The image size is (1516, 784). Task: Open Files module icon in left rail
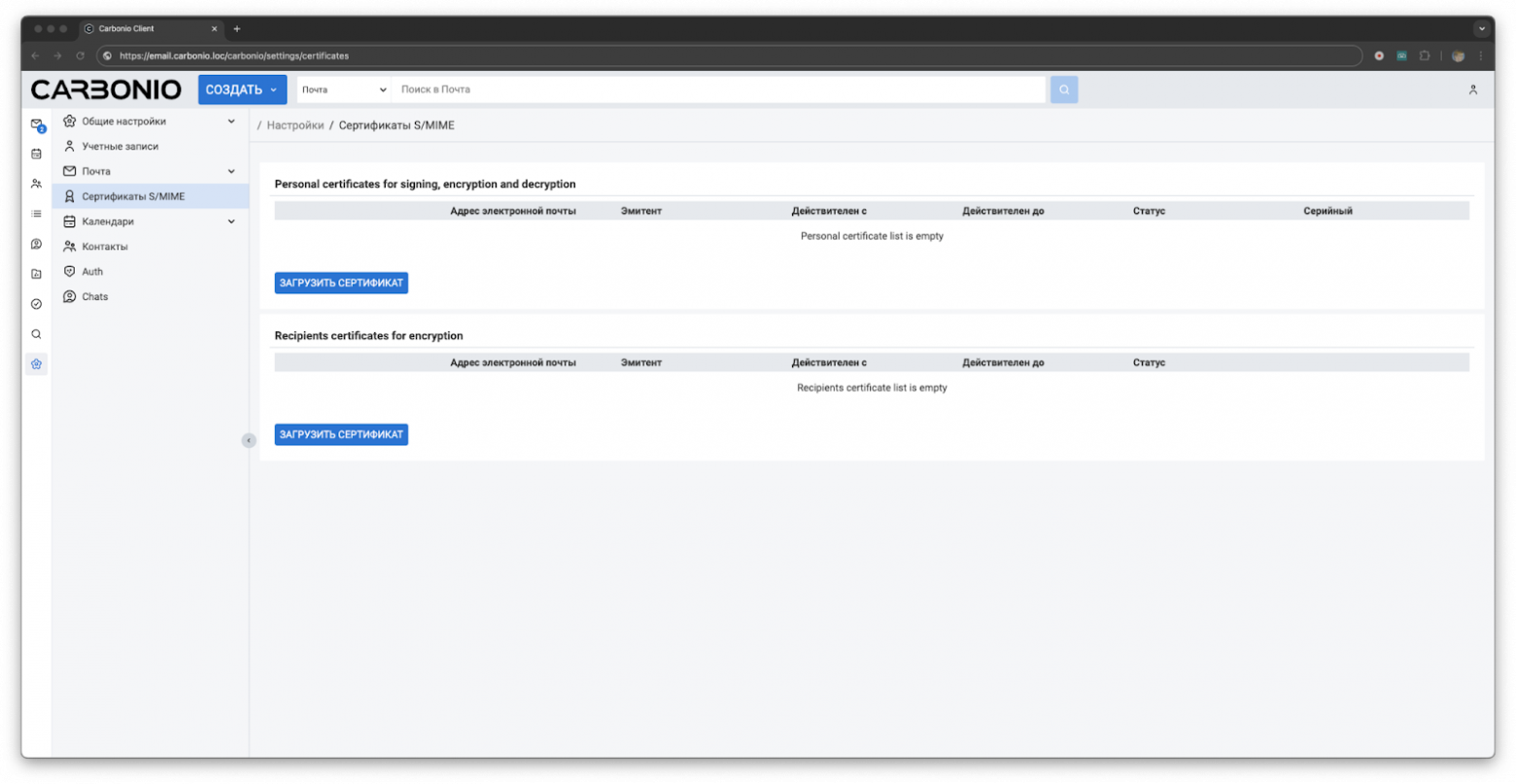pyautogui.click(x=36, y=274)
